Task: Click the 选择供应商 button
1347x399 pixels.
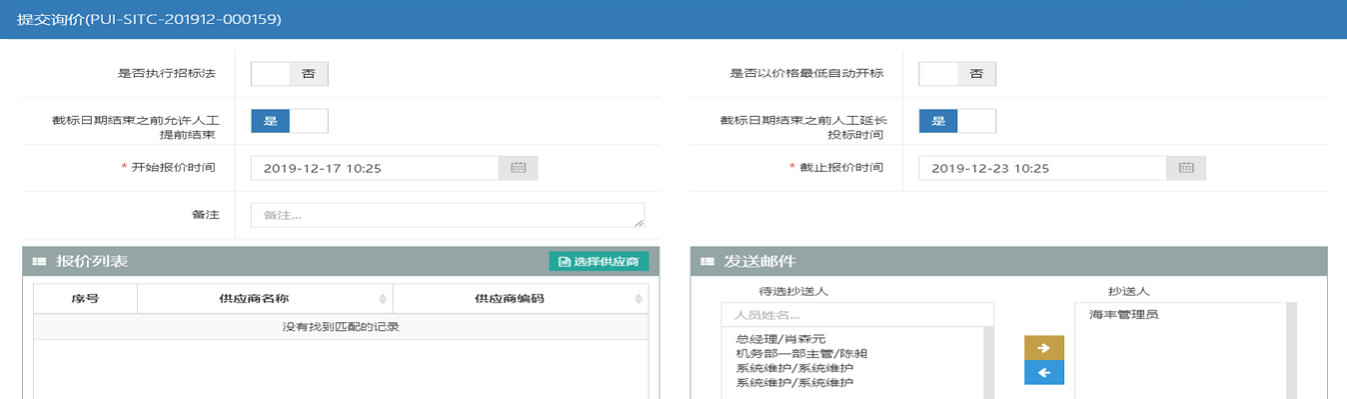Action: coord(599,262)
